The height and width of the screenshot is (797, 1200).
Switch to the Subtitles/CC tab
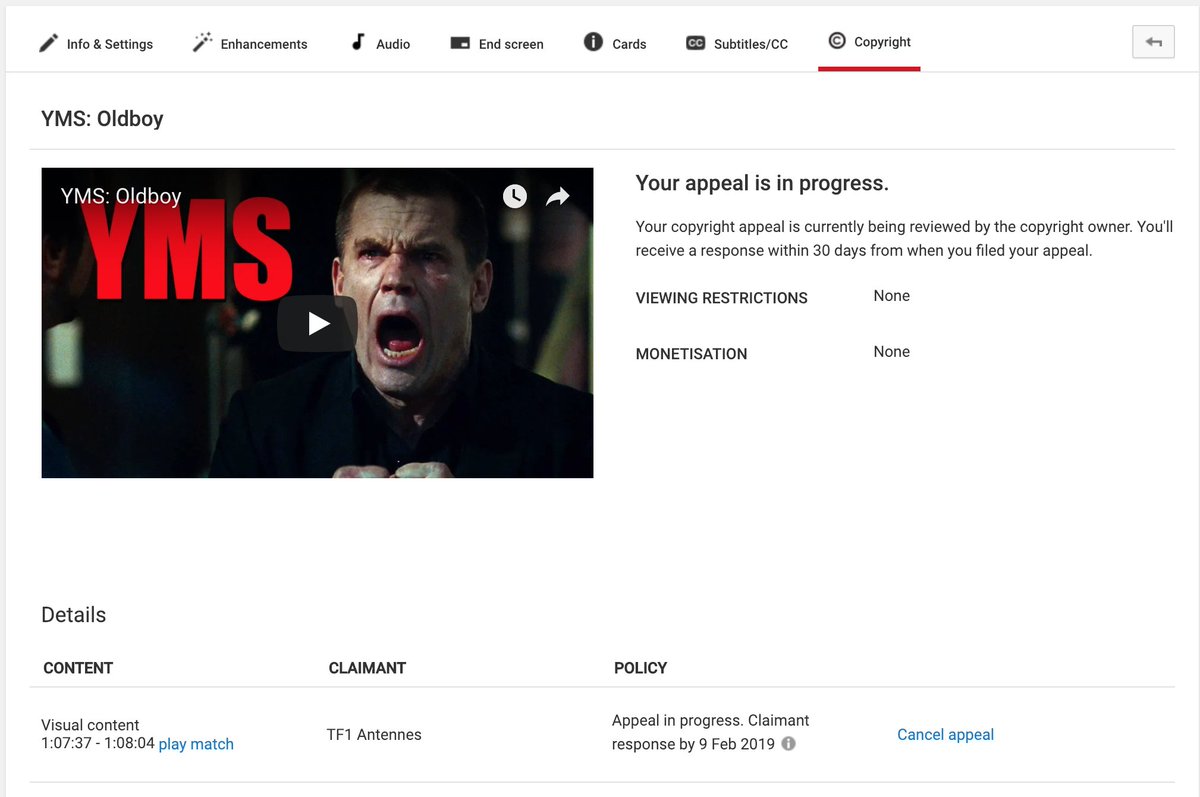coord(737,44)
